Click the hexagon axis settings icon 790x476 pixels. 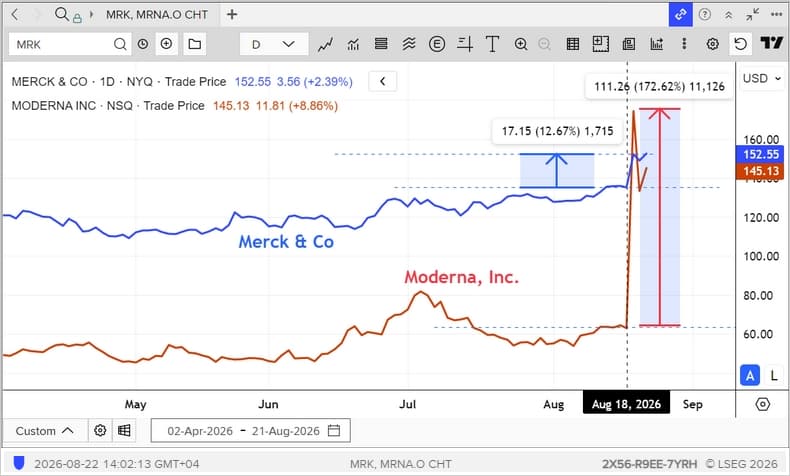coord(763,404)
